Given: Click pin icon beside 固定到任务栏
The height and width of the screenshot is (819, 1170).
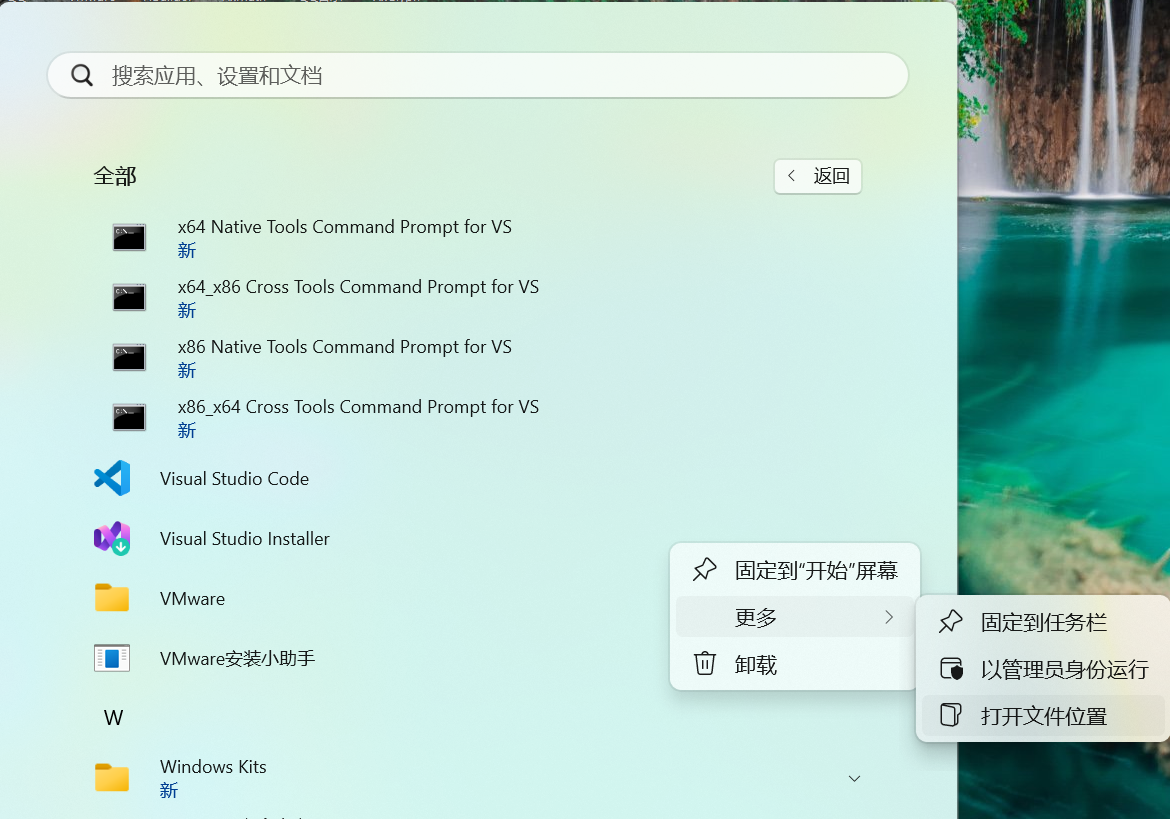Looking at the screenshot, I should [951, 621].
